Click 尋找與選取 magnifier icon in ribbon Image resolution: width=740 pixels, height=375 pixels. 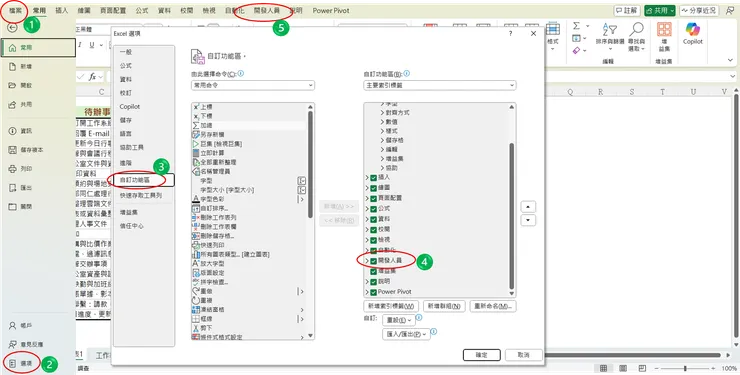pyautogui.click(x=636, y=29)
